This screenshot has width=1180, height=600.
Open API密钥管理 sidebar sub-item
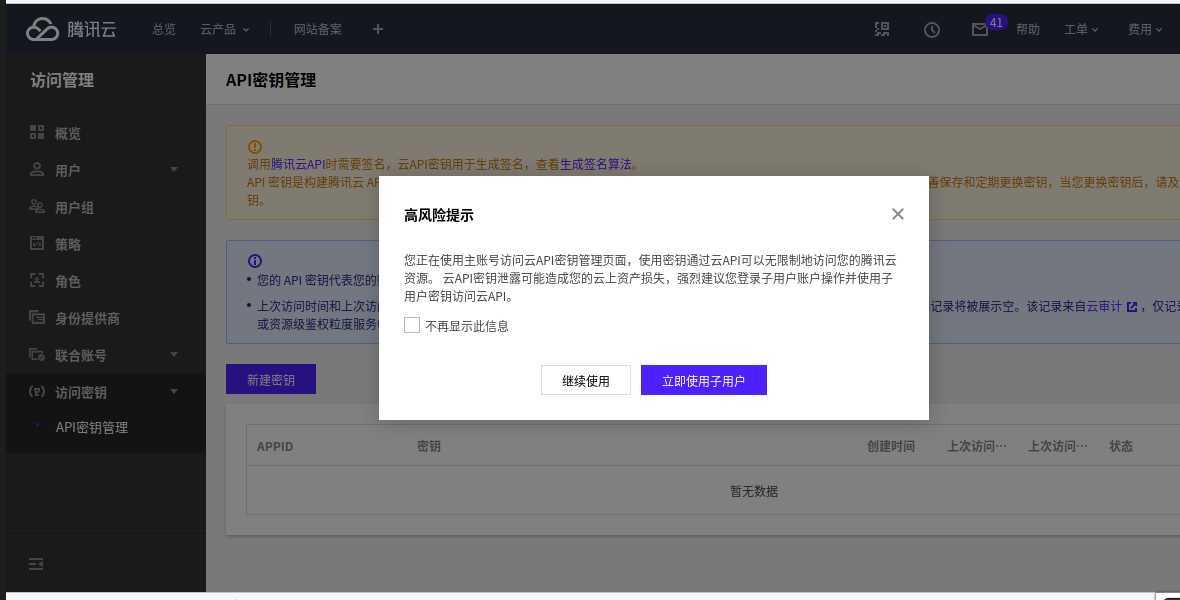[92, 428]
